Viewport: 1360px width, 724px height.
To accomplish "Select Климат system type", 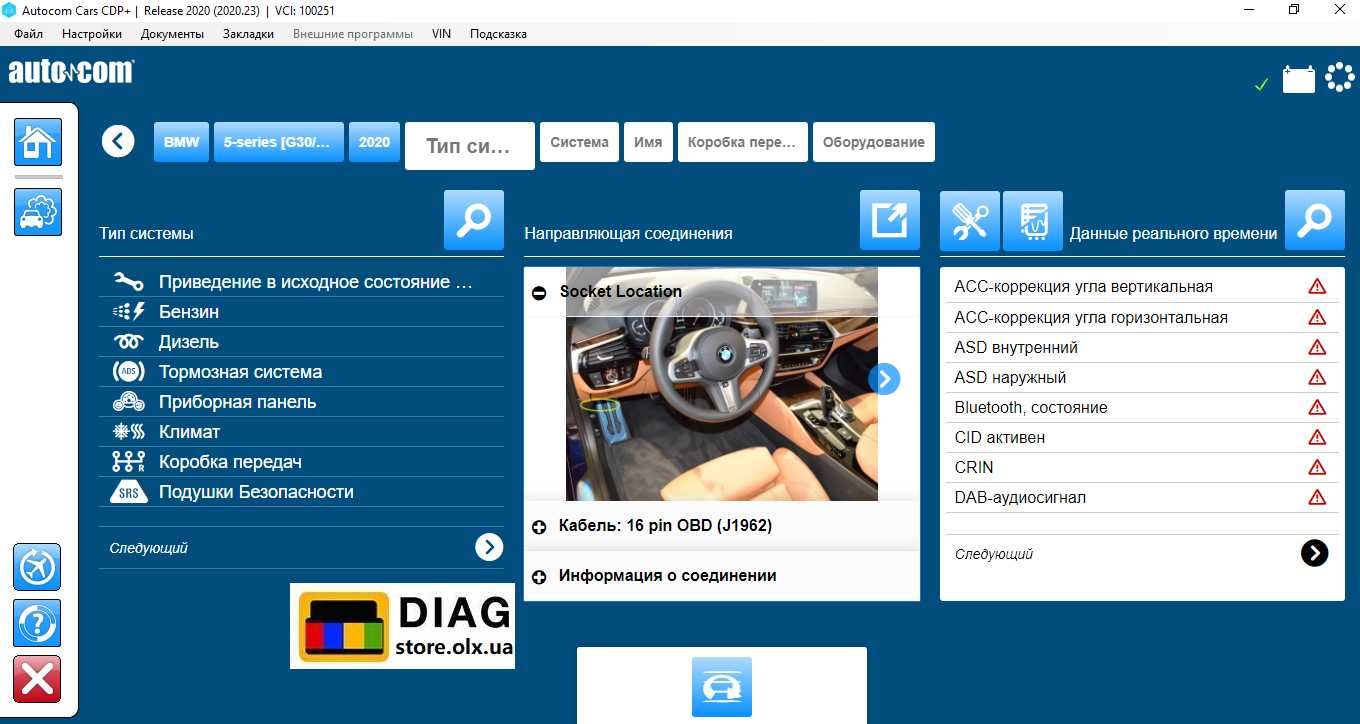I will (x=301, y=432).
